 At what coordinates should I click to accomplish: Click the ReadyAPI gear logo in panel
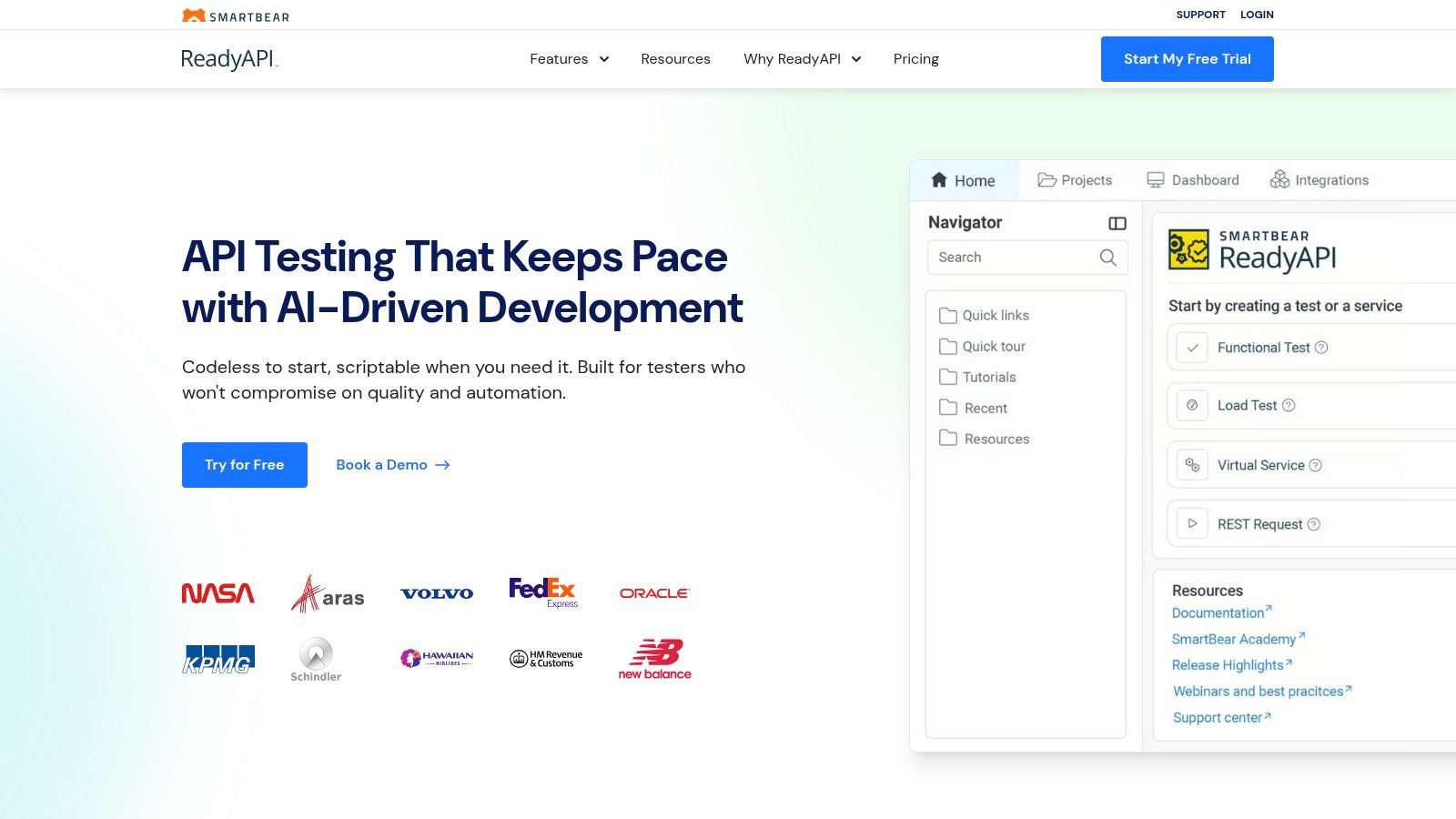tap(1188, 249)
